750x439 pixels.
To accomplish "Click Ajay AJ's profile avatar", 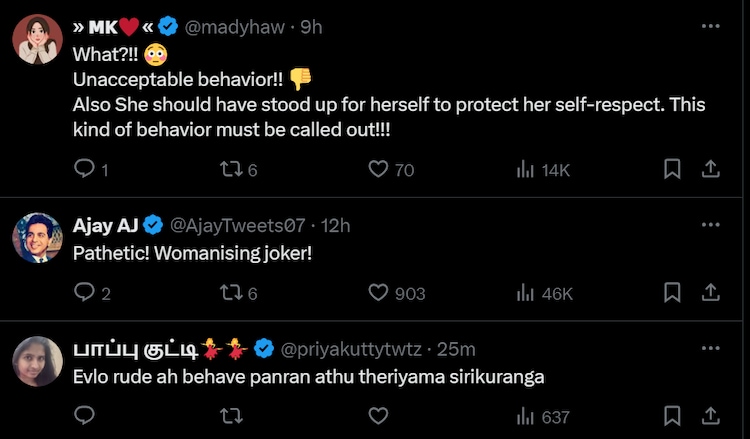I will (38, 238).
